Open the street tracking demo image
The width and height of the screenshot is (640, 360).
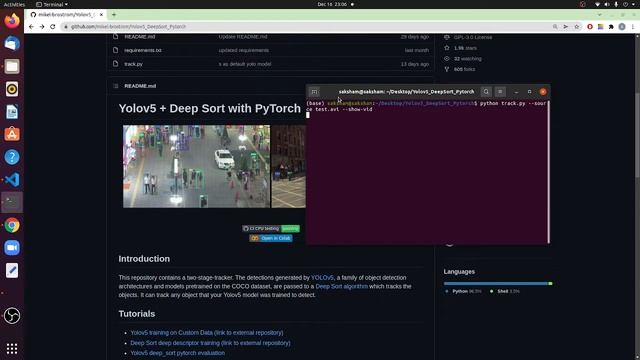click(x=196, y=167)
